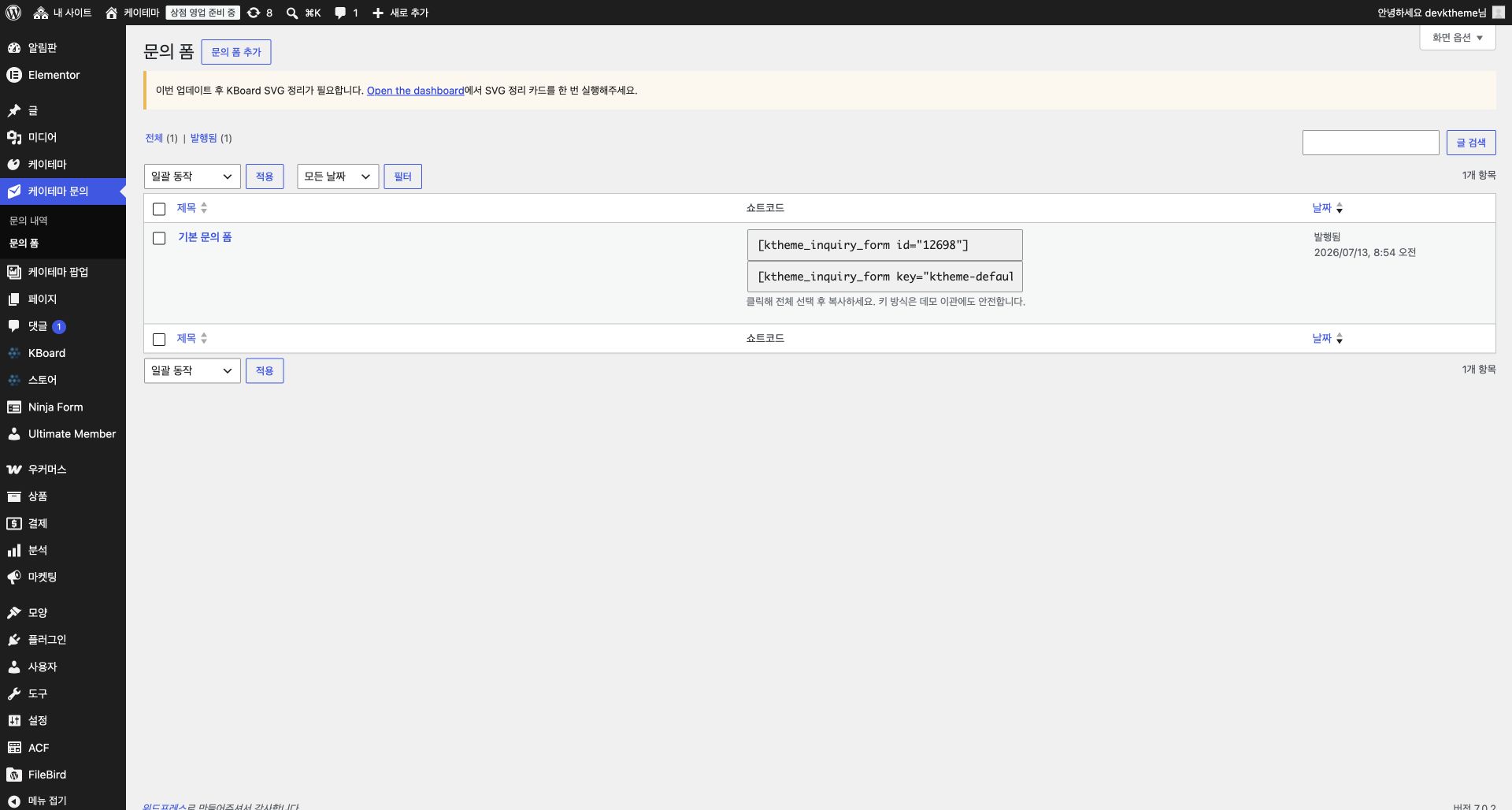
Task: Open the top 일괄 동작 bulk actions dropdown
Action: pyautogui.click(x=192, y=176)
